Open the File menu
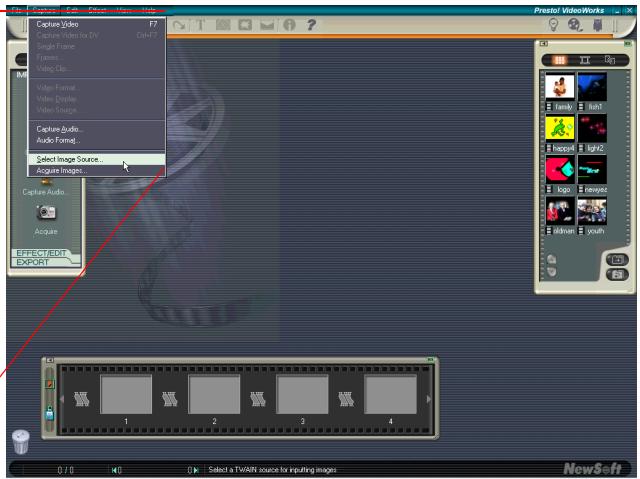The width and height of the screenshot is (640, 479). click(x=16, y=10)
